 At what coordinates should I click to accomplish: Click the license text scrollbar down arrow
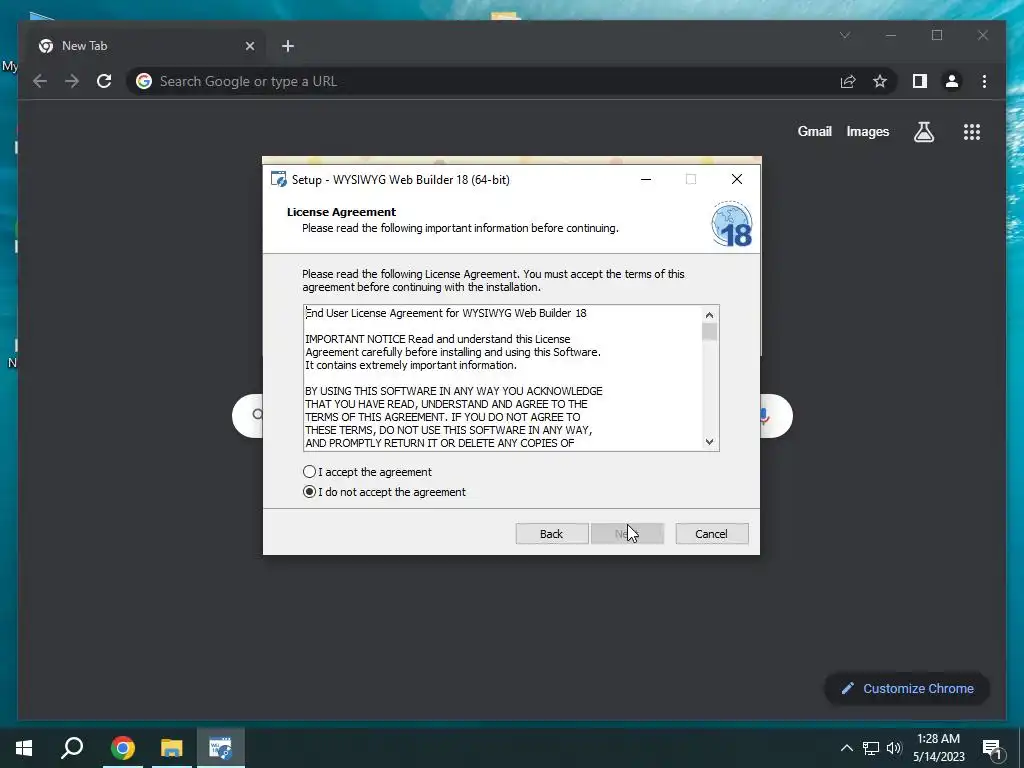coord(709,442)
